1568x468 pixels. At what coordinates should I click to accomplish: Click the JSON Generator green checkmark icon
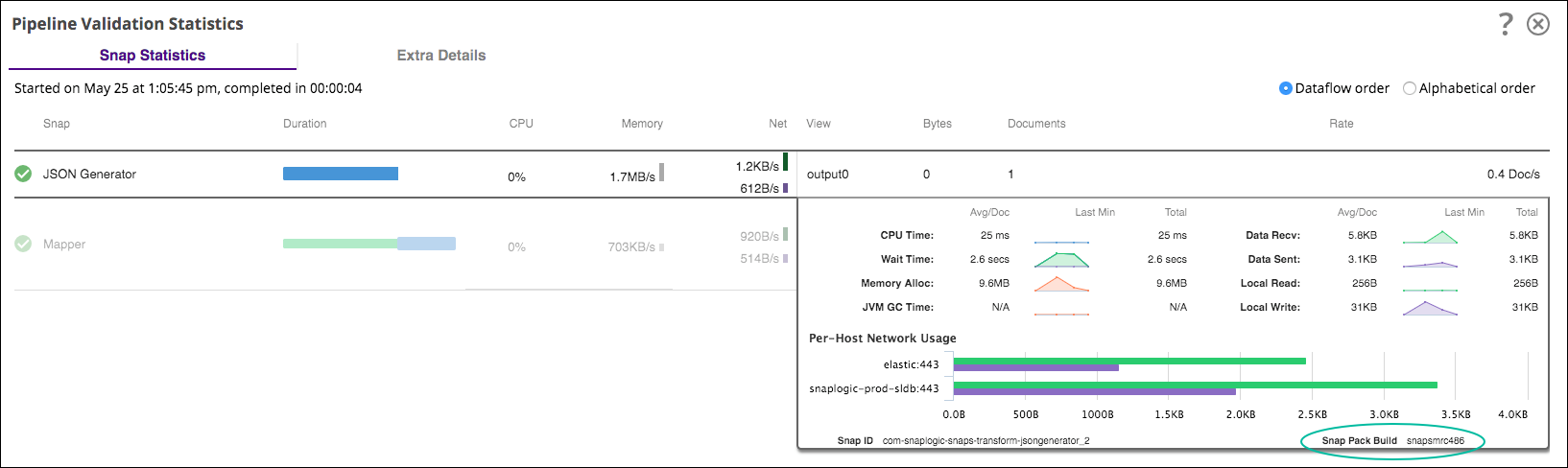point(23,174)
